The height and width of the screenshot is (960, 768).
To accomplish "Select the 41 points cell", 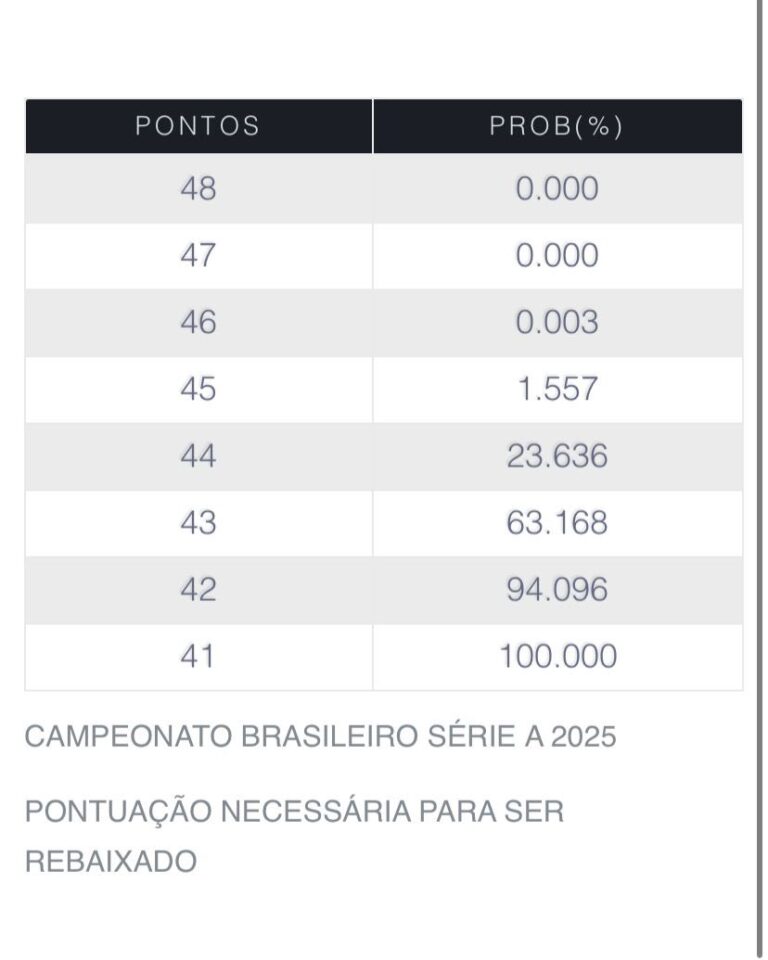I will [198, 658].
